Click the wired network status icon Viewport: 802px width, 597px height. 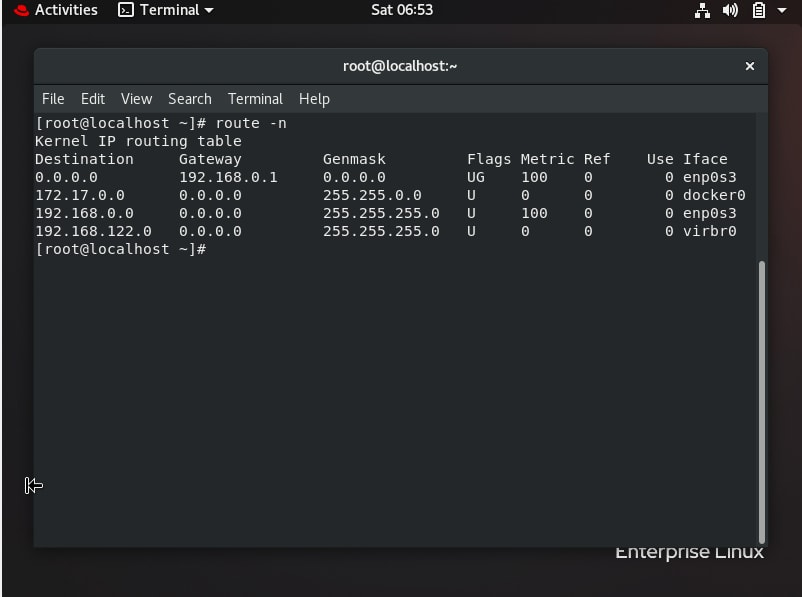click(x=702, y=10)
